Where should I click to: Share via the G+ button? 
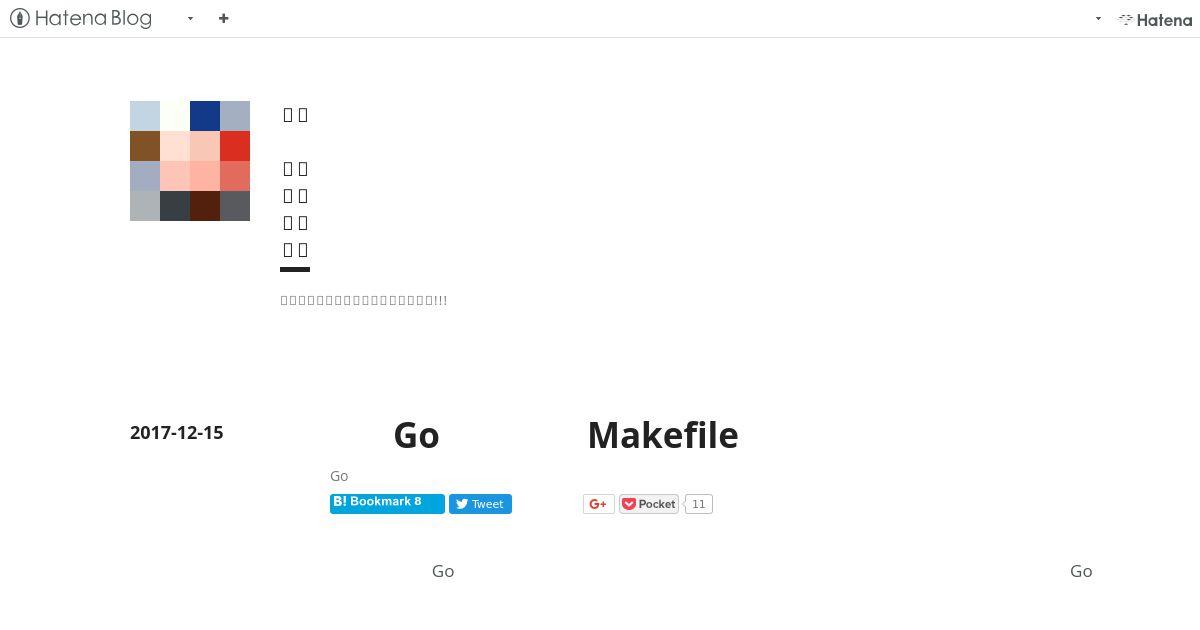599,504
